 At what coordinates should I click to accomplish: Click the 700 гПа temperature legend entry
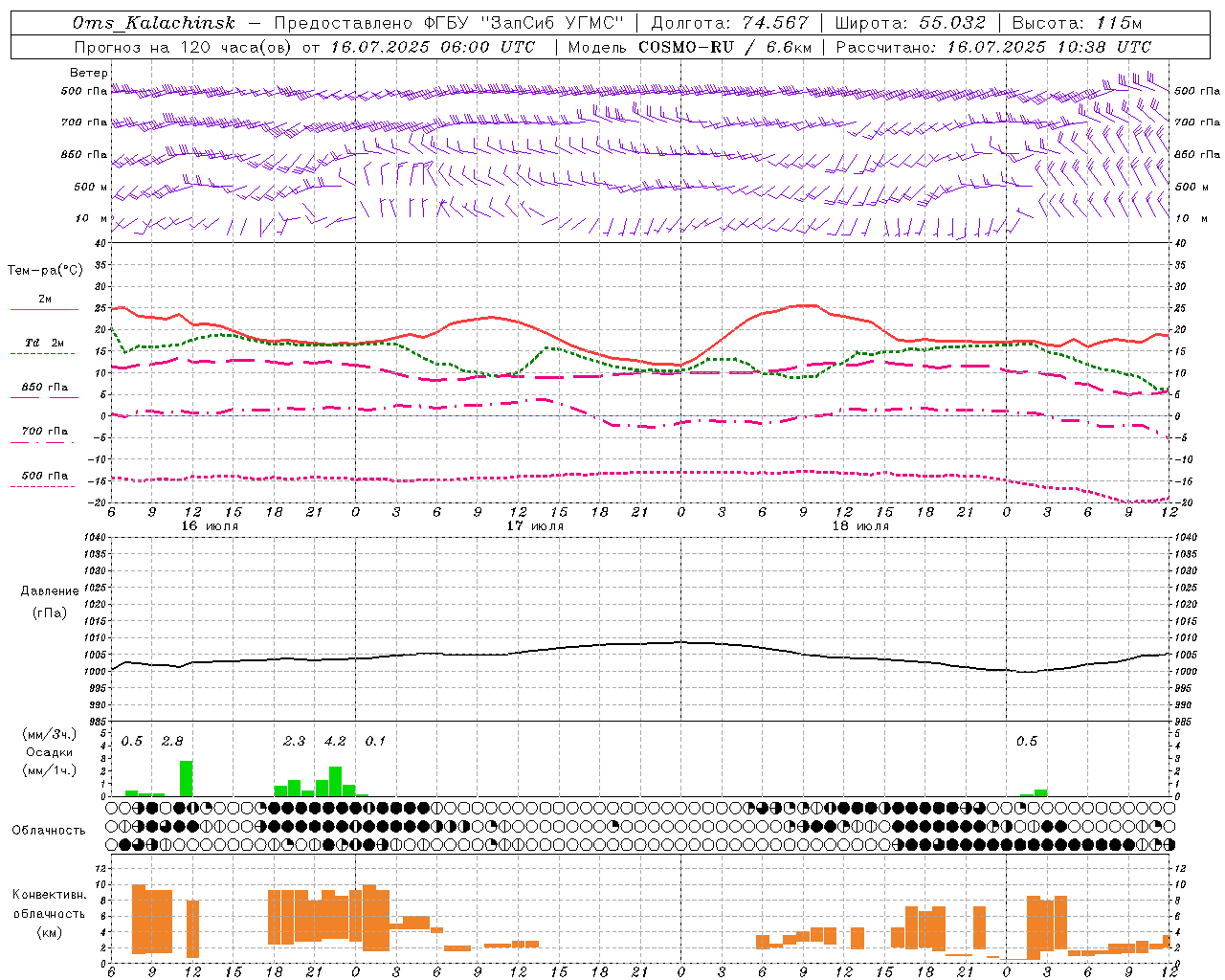click(44, 434)
